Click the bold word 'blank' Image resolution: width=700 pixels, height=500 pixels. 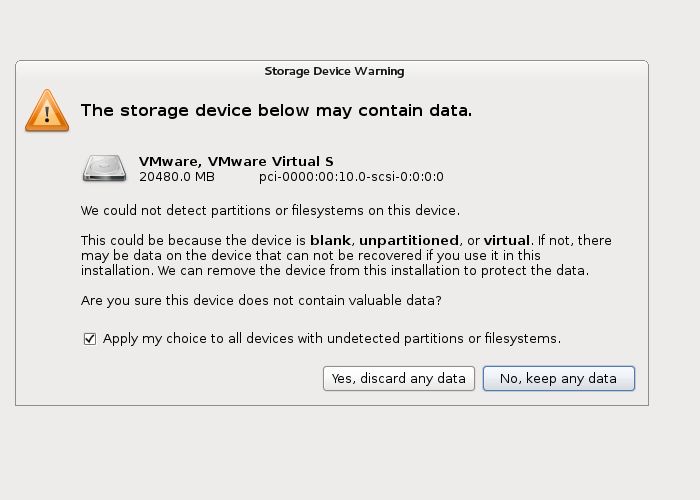tap(330, 240)
